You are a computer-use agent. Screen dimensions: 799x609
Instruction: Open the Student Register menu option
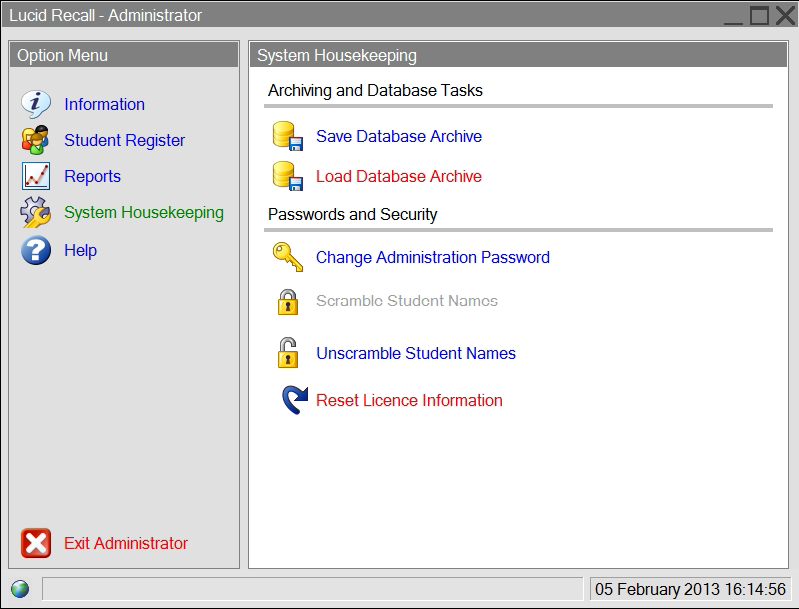pyautogui.click(x=124, y=140)
